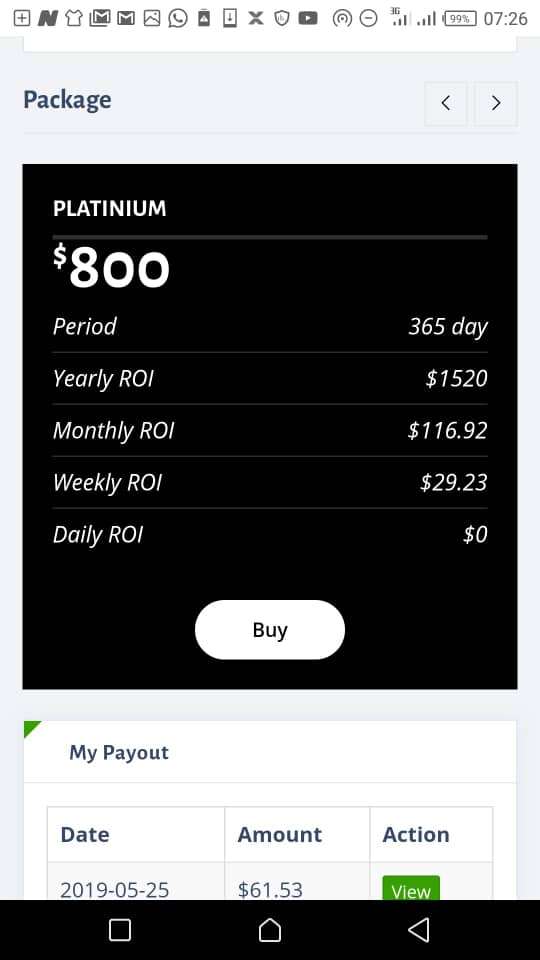
Task: Tap the WhatsApp notification icon in the status bar
Action: coord(178,18)
